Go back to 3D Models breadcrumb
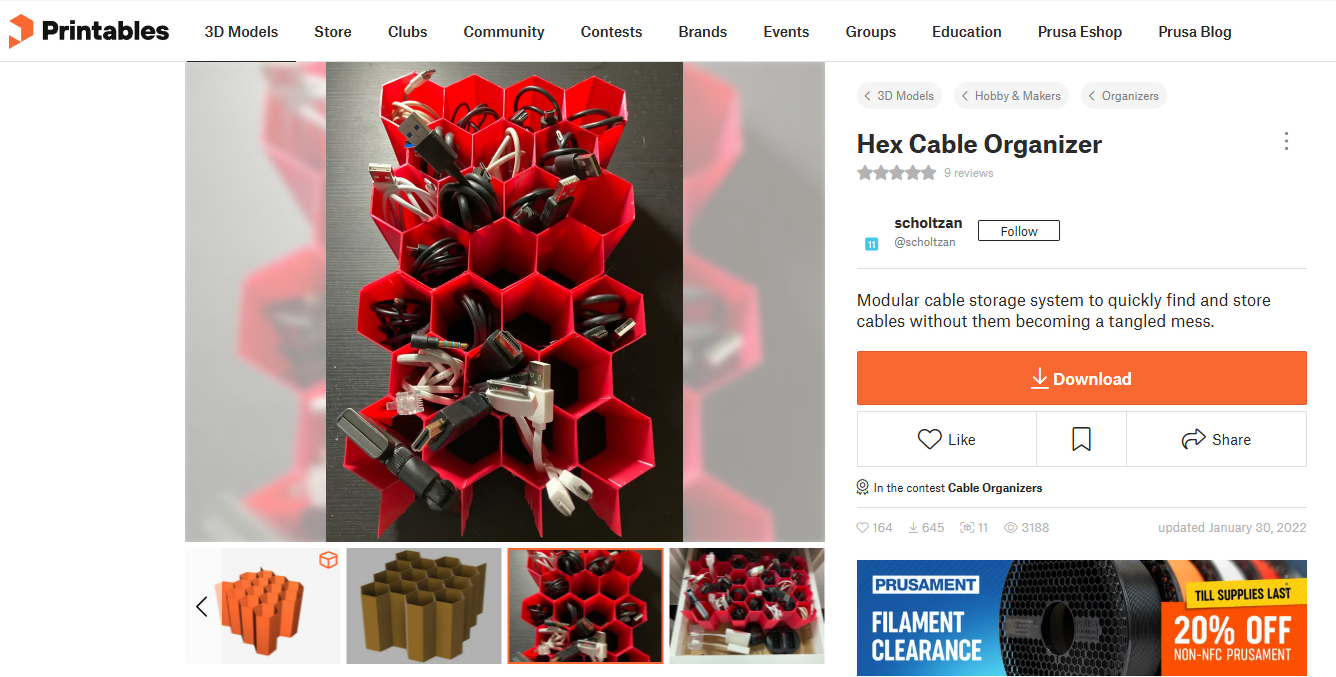The width and height of the screenshot is (1336, 677). [x=899, y=96]
